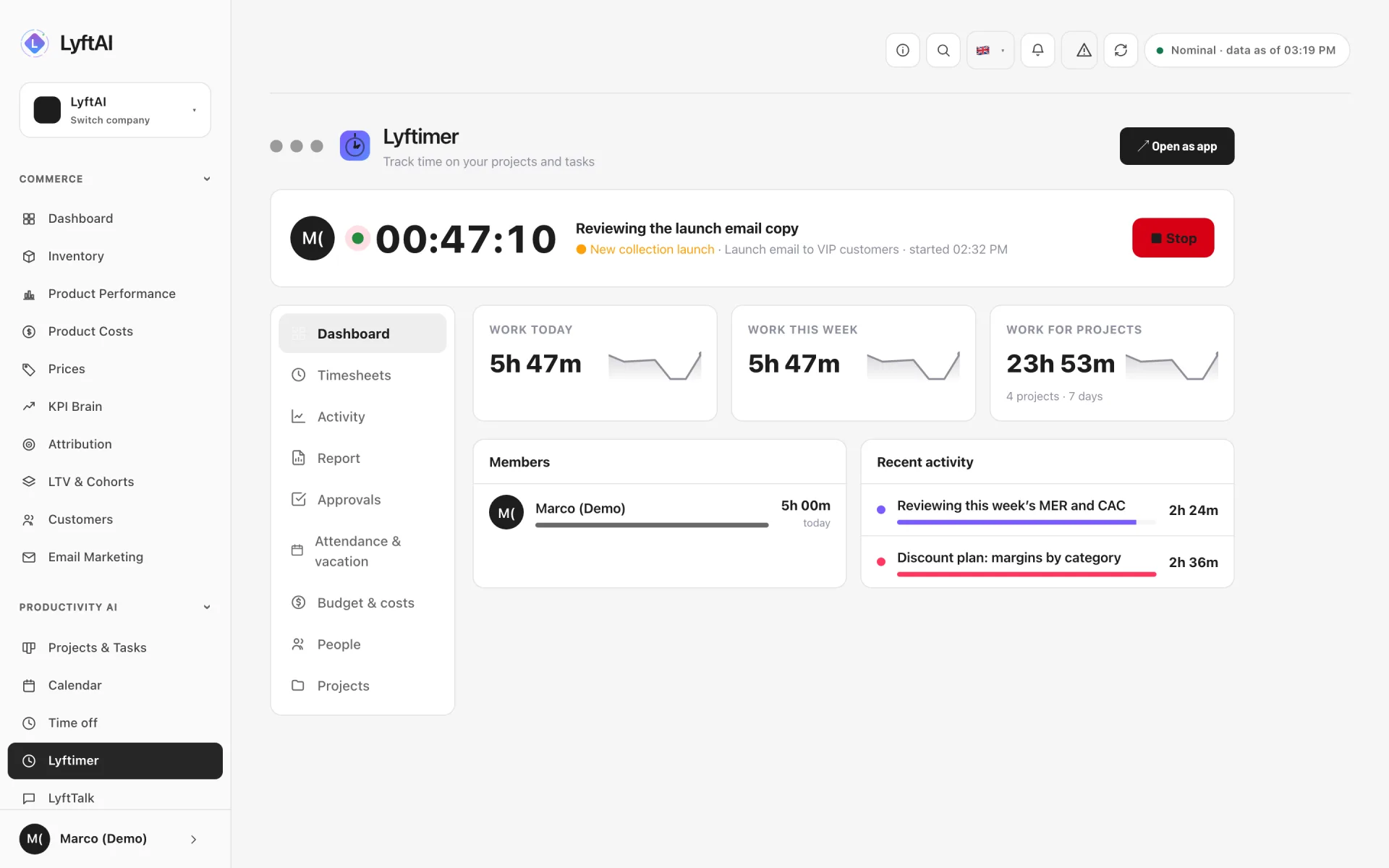Screen dimensions: 1389x868
Task: Click the Time off clock icon
Action: [x=29, y=723]
